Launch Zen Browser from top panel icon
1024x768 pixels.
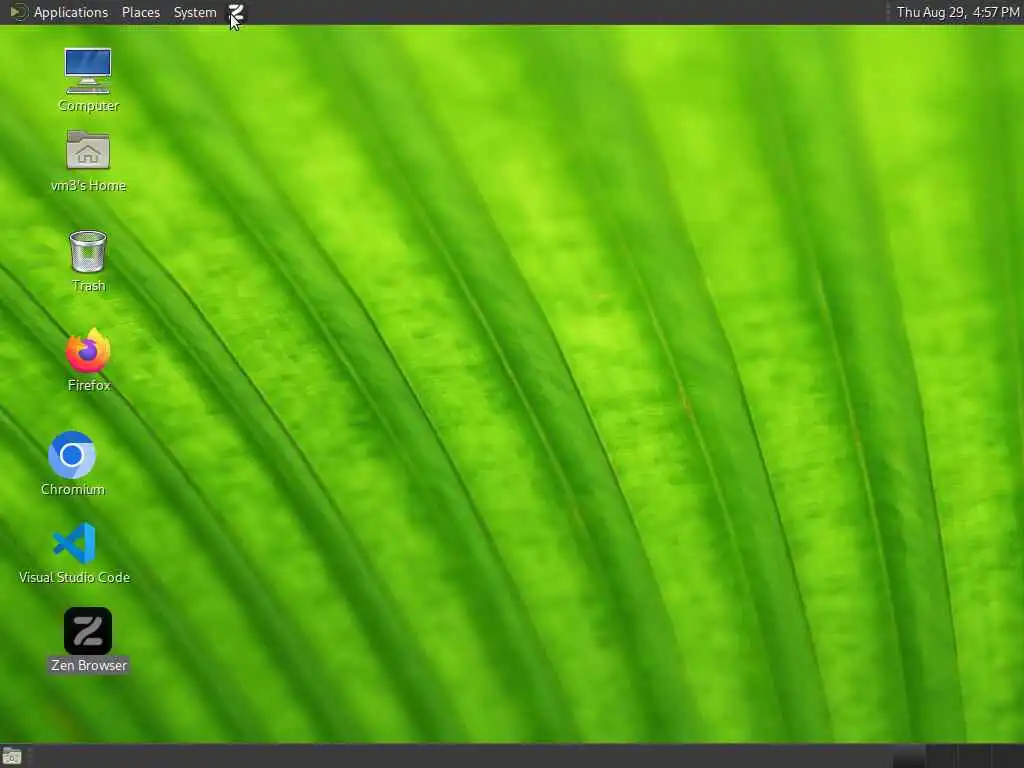point(236,12)
